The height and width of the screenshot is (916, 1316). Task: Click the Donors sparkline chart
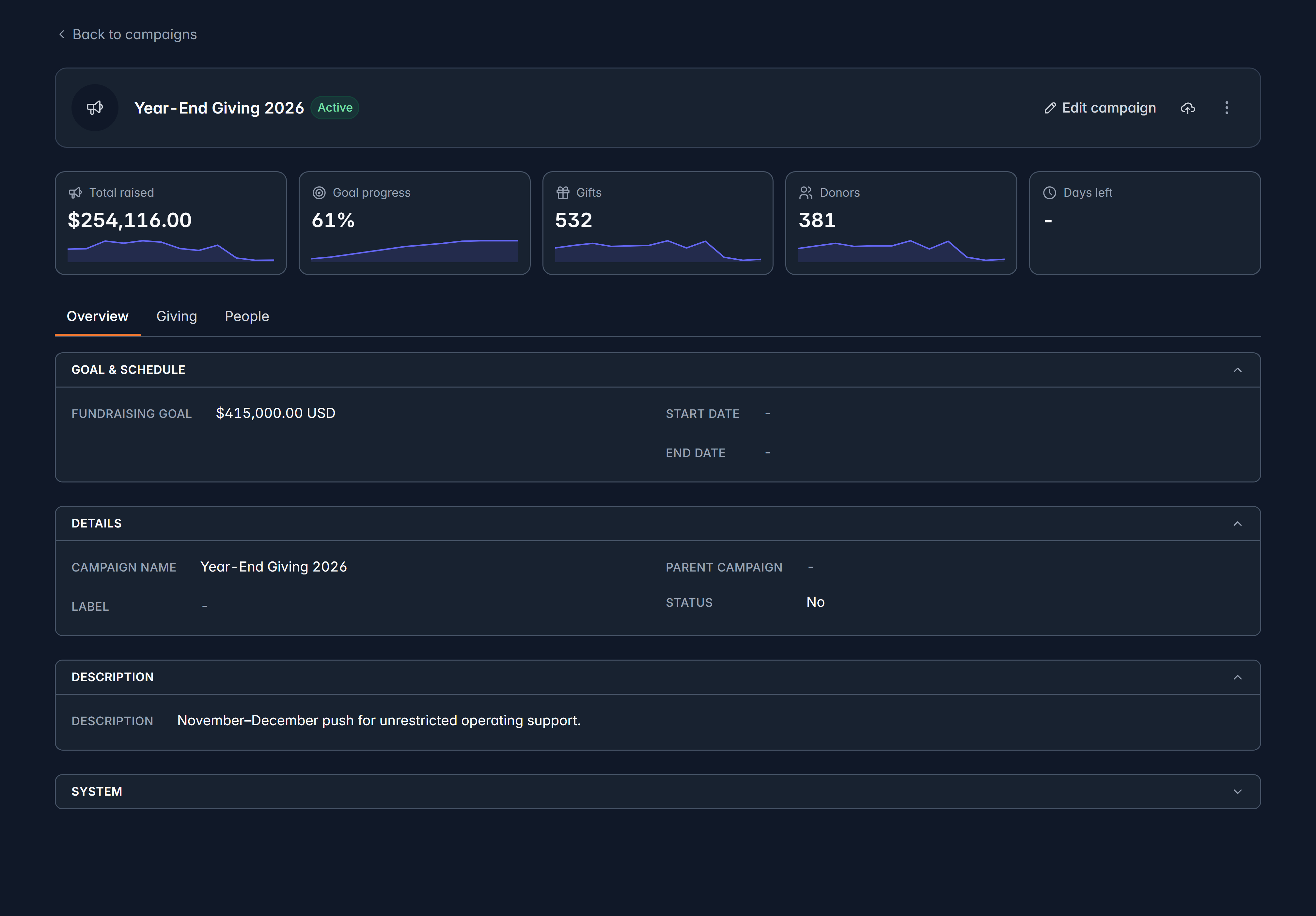pyautogui.click(x=901, y=251)
